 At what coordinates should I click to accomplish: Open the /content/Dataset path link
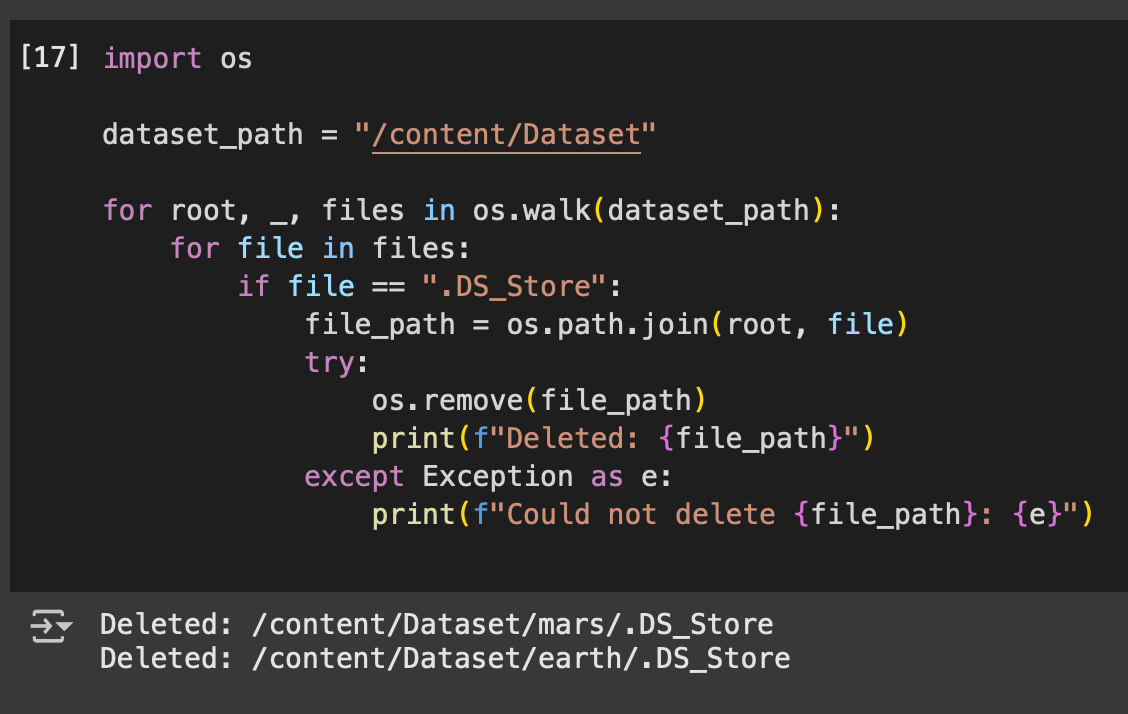point(506,134)
